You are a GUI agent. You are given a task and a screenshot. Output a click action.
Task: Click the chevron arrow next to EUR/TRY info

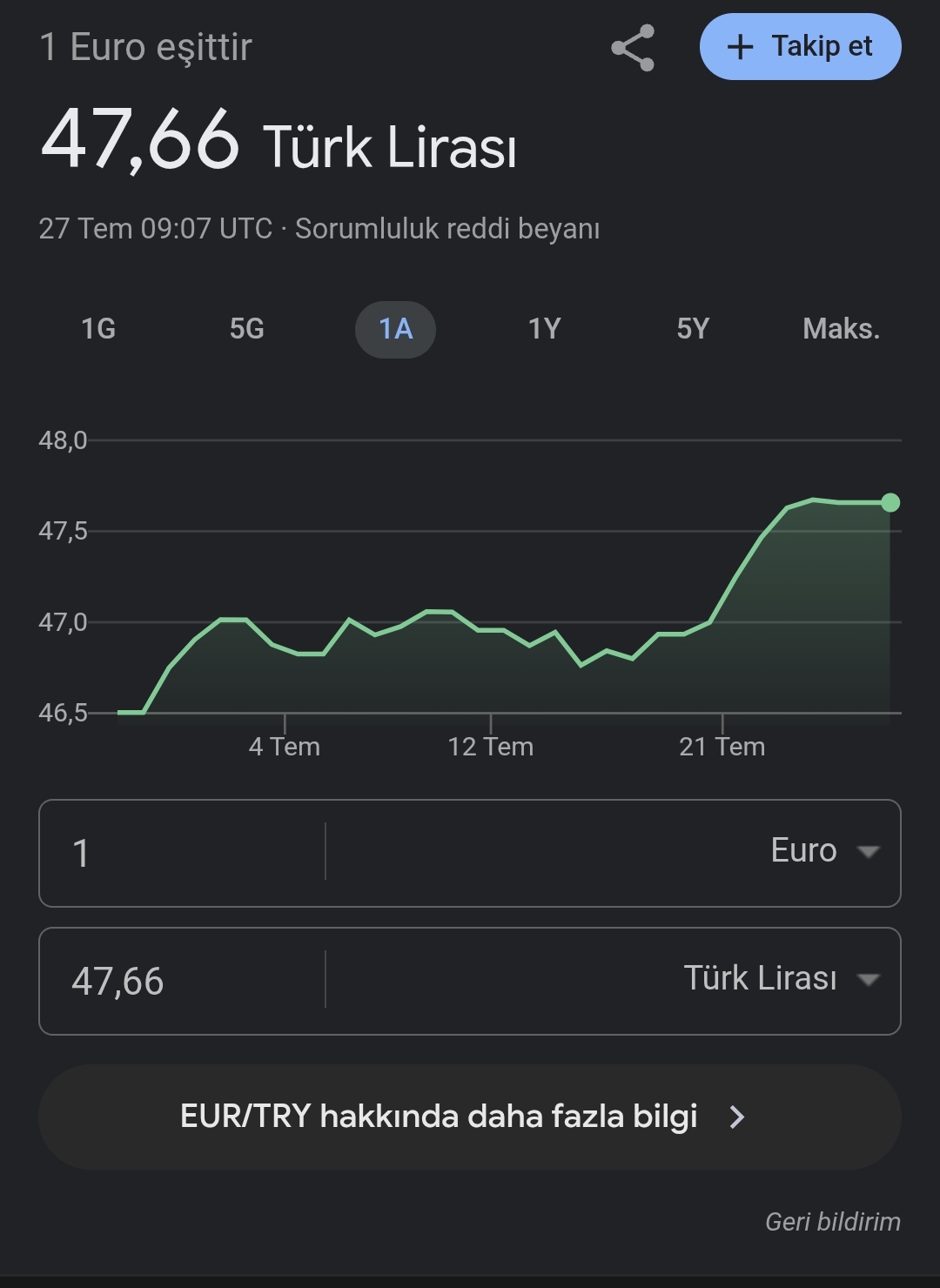click(x=737, y=1117)
